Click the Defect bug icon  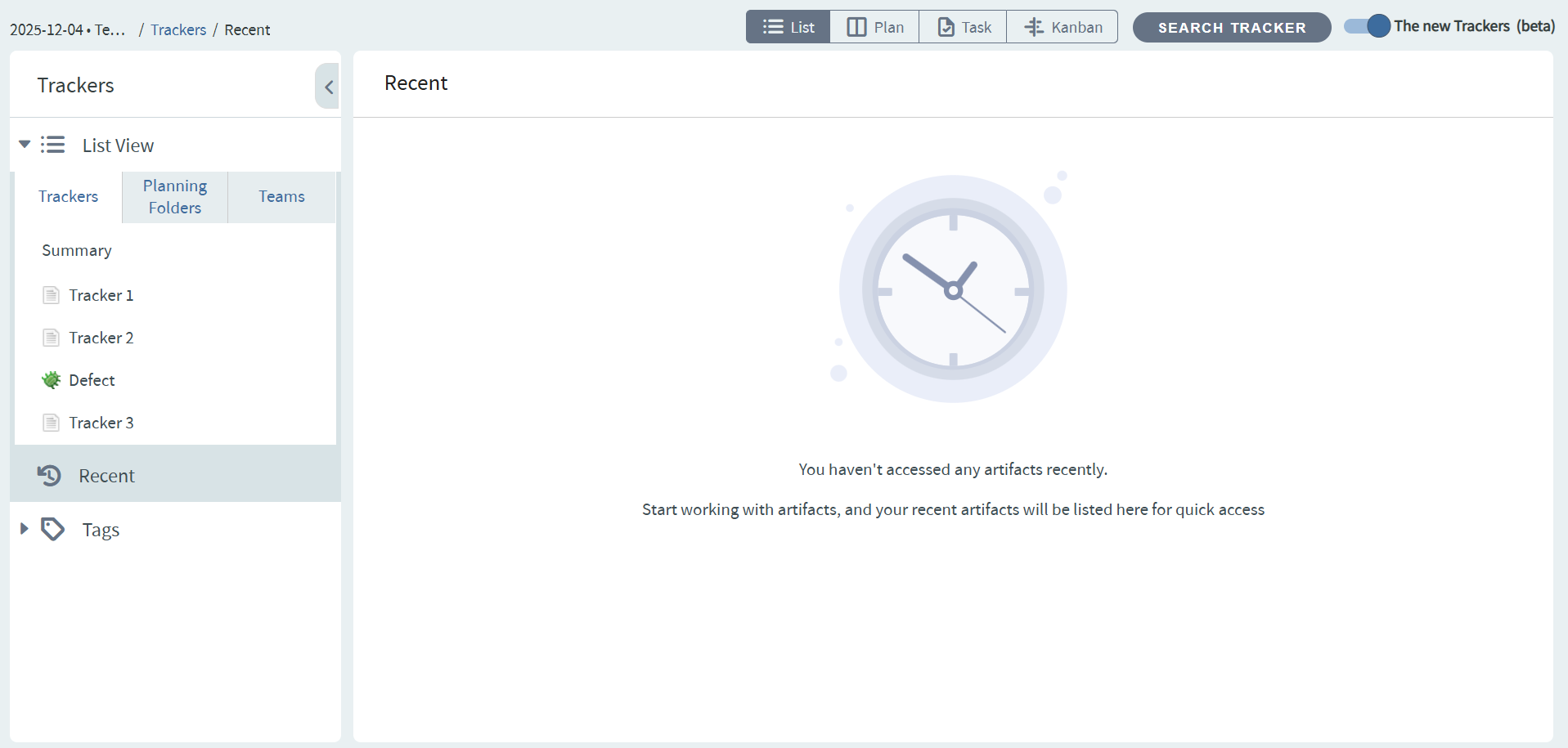(x=51, y=380)
